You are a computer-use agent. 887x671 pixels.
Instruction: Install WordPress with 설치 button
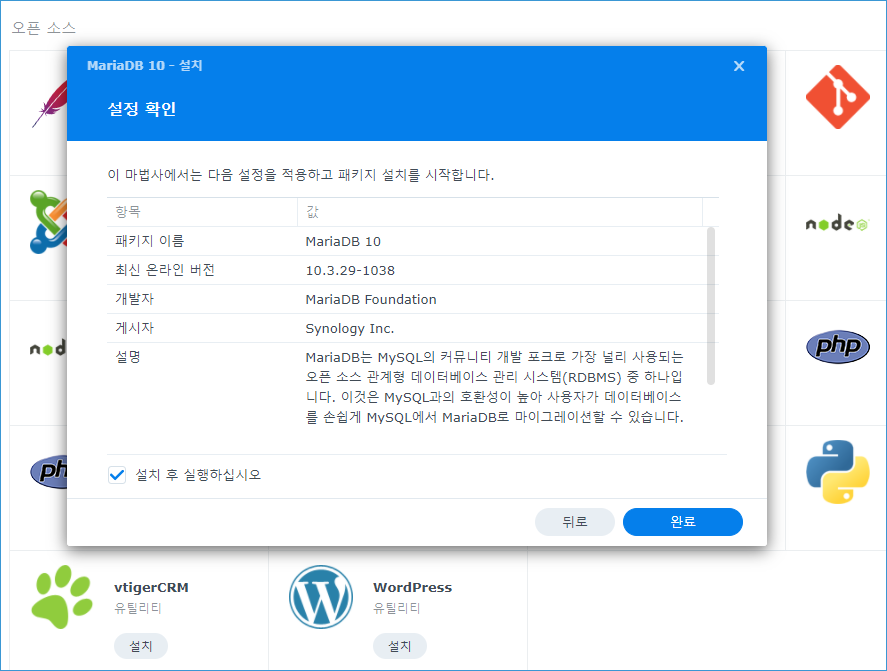(400, 646)
